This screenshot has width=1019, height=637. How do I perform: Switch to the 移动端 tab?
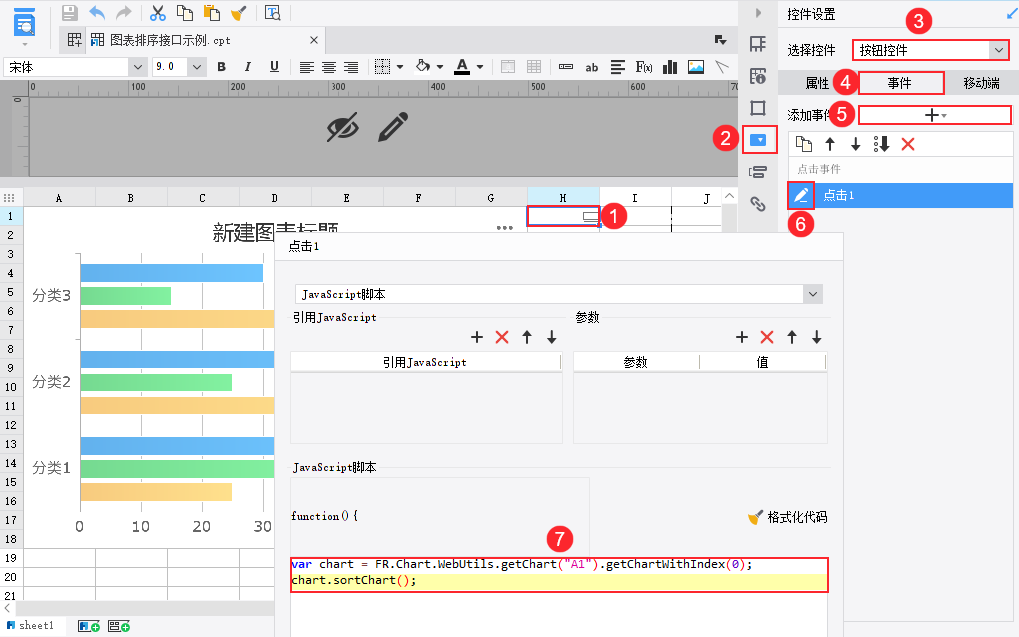point(981,83)
